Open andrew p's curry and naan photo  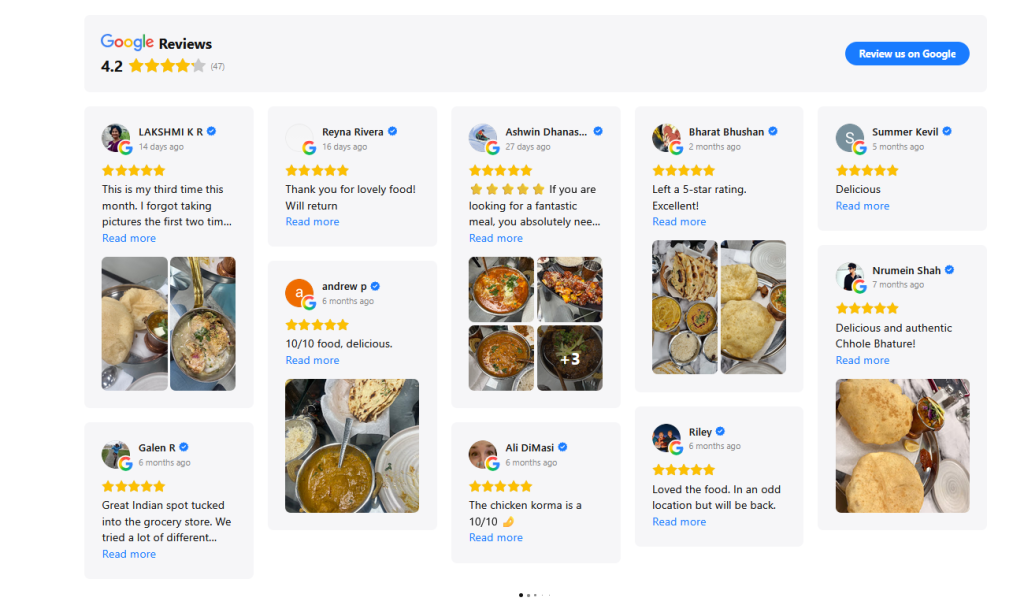352,446
